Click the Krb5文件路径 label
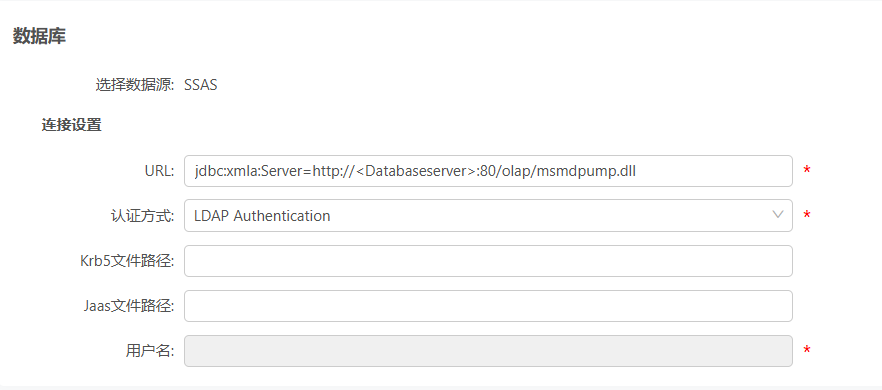The width and height of the screenshot is (882, 390). point(127,261)
